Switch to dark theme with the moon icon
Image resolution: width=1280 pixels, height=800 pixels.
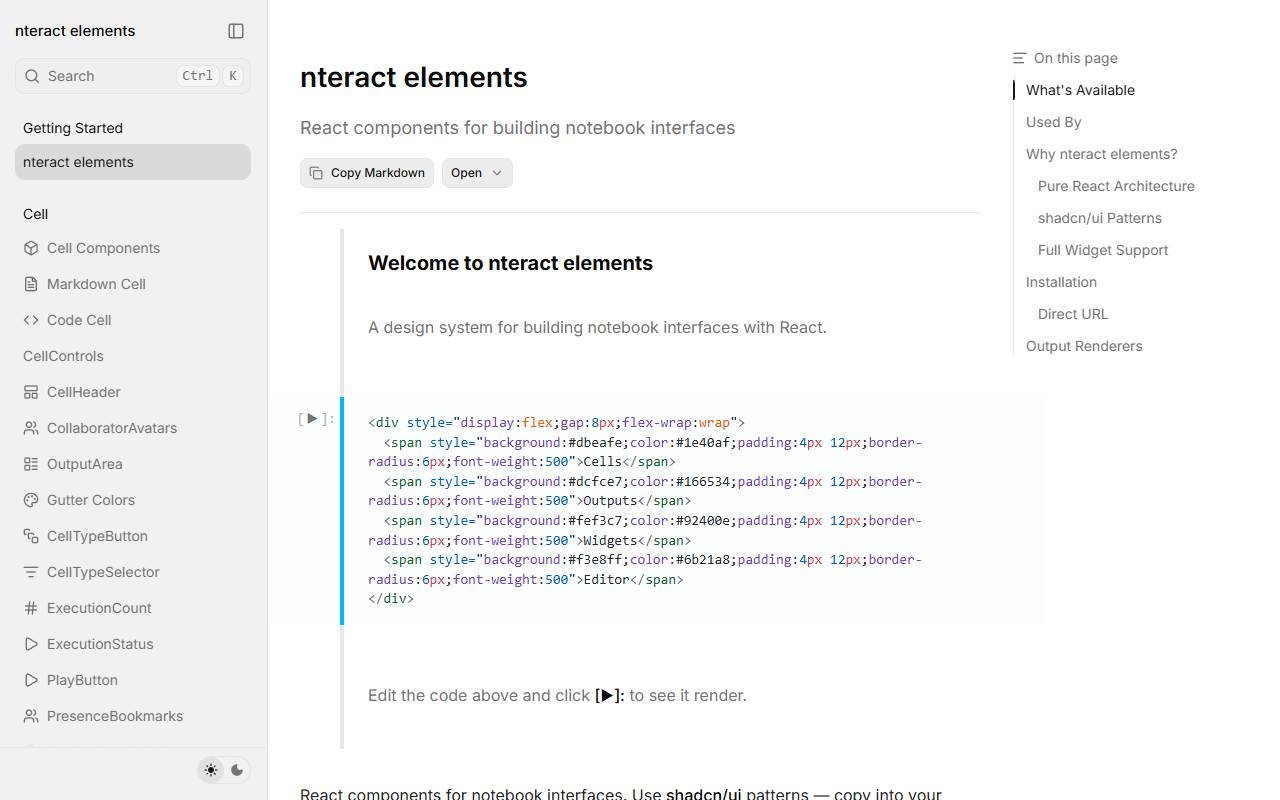[237, 770]
